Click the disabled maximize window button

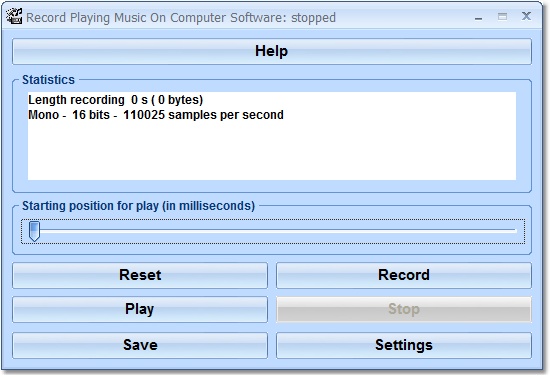[x=502, y=16]
